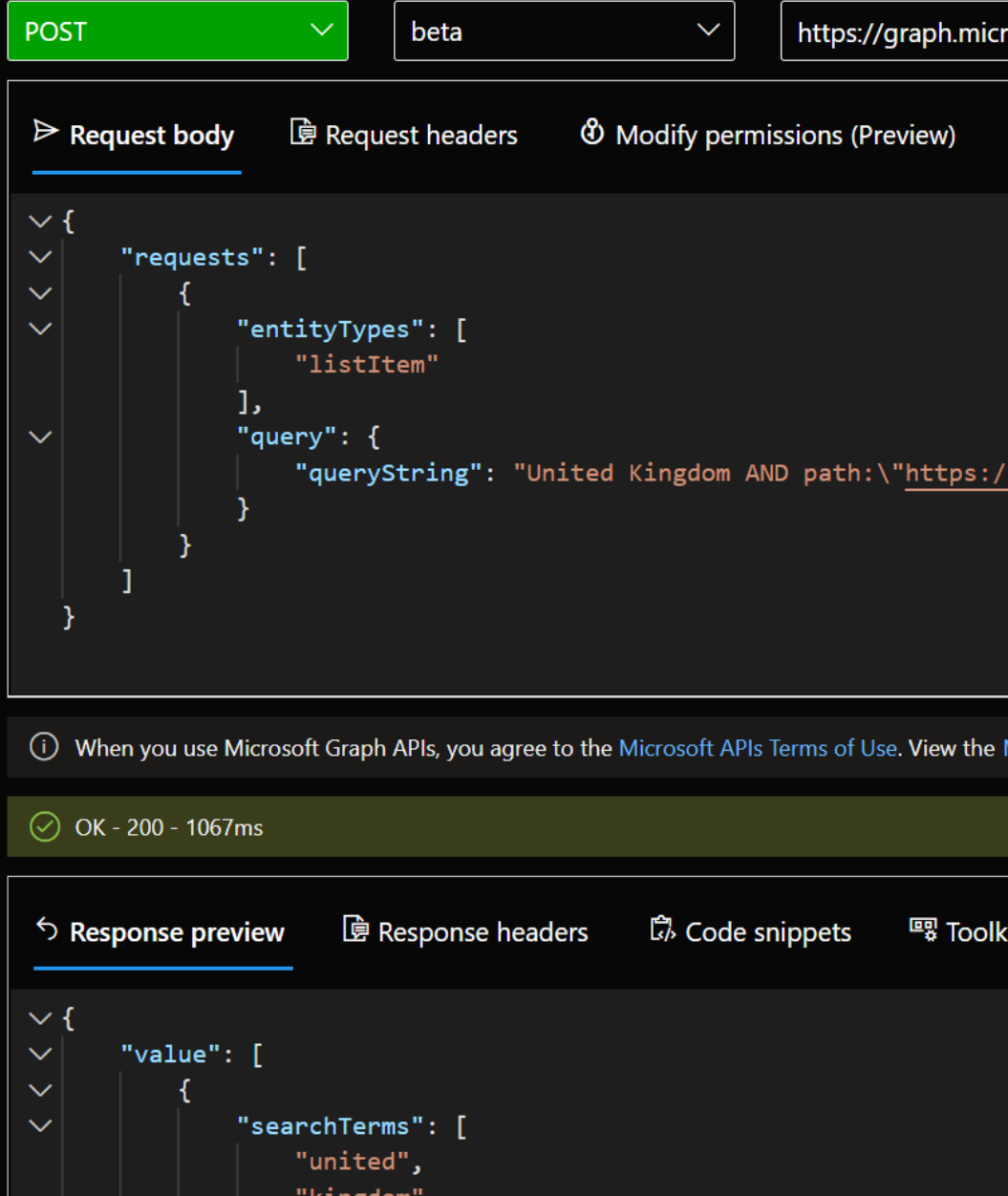Click the Response preview arrow icon
The image size is (1008, 1196).
(47, 929)
